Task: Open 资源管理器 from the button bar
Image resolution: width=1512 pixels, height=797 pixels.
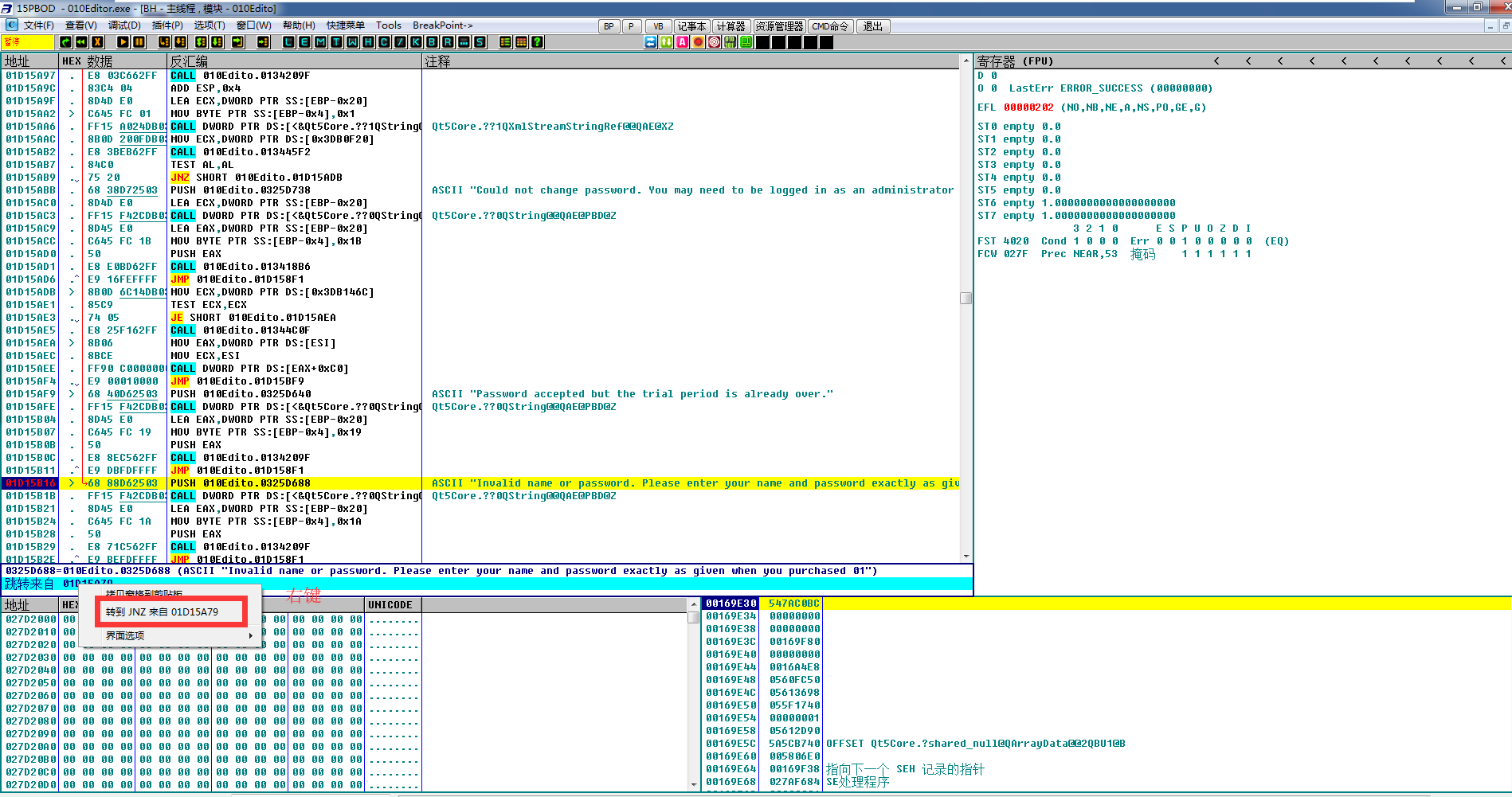Action: [x=779, y=26]
